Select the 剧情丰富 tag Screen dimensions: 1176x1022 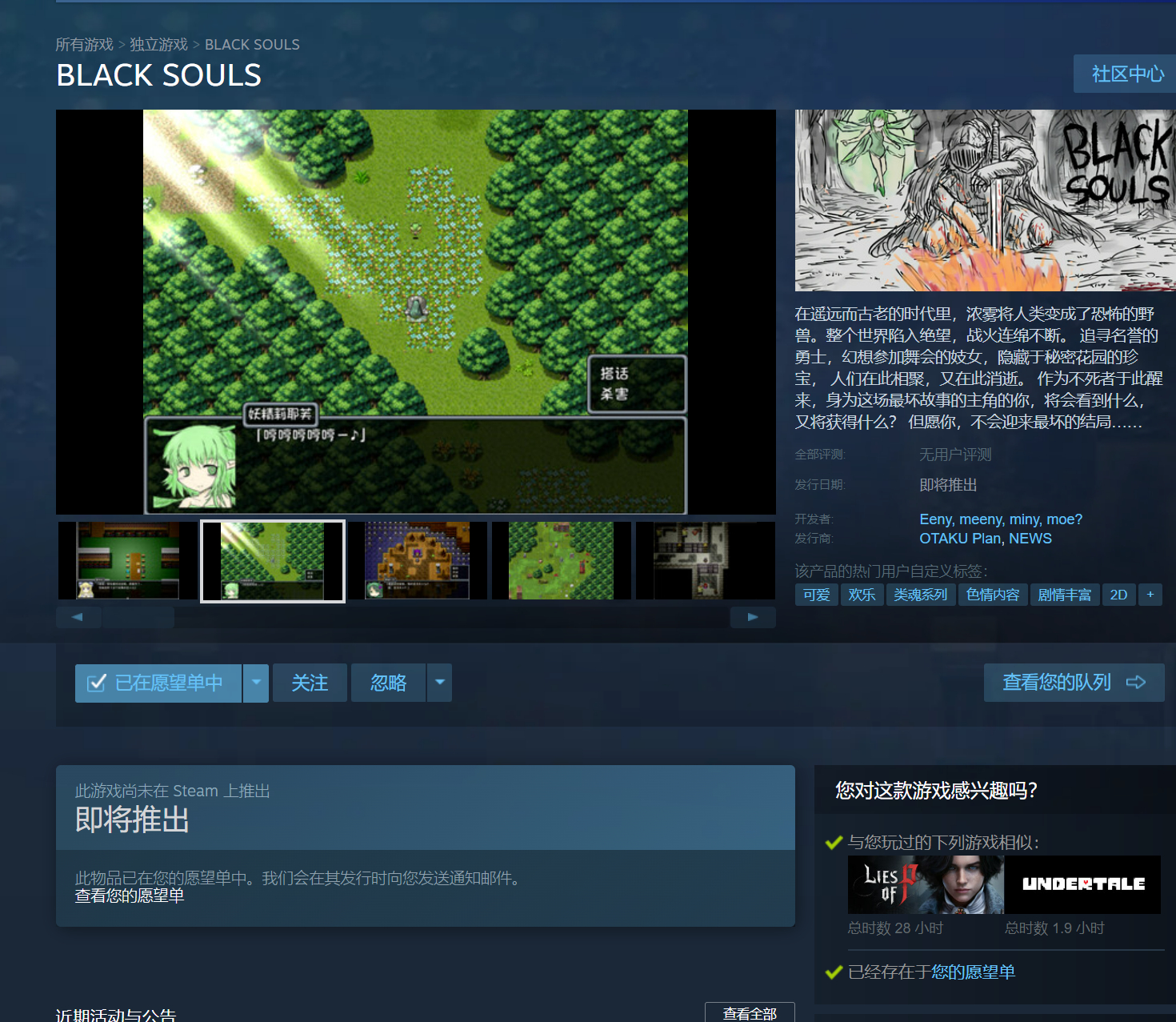pyautogui.click(x=1065, y=595)
